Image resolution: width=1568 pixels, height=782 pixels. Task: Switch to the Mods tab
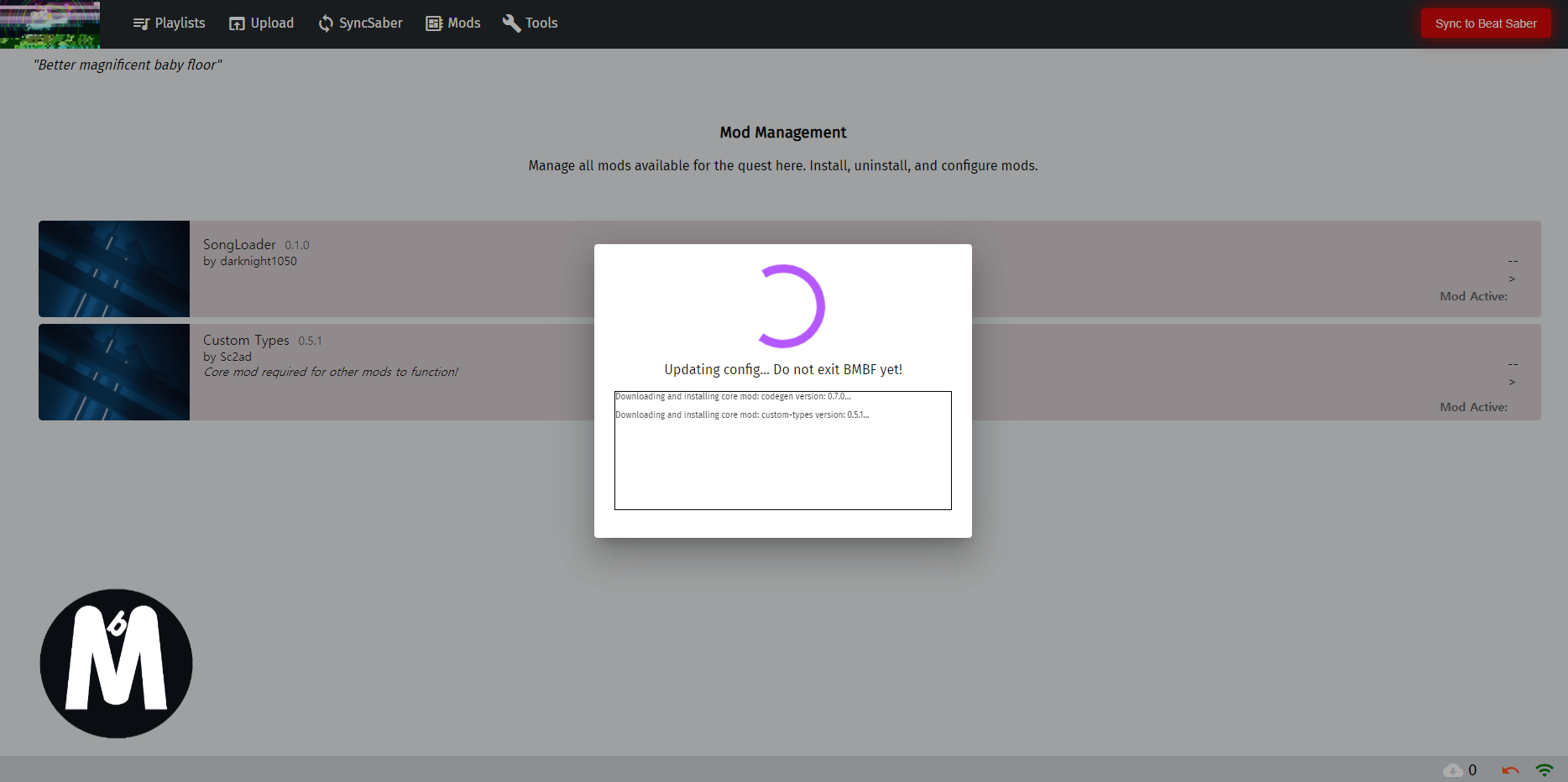tap(453, 23)
